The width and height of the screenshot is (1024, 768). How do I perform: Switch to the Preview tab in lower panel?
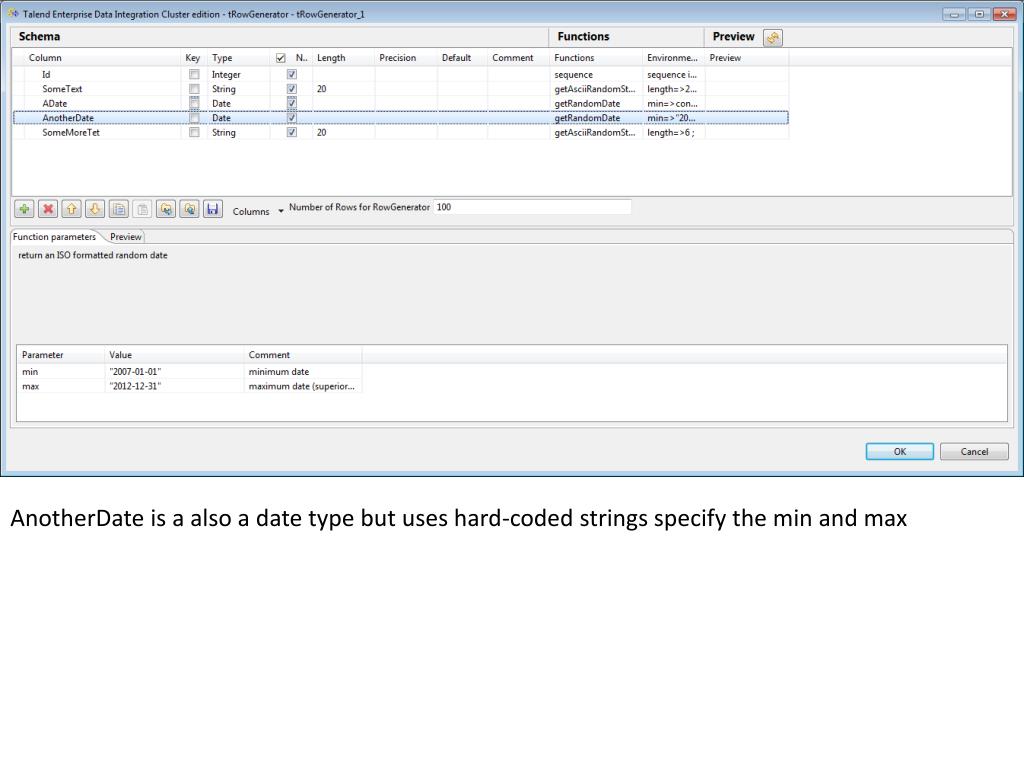tap(125, 236)
